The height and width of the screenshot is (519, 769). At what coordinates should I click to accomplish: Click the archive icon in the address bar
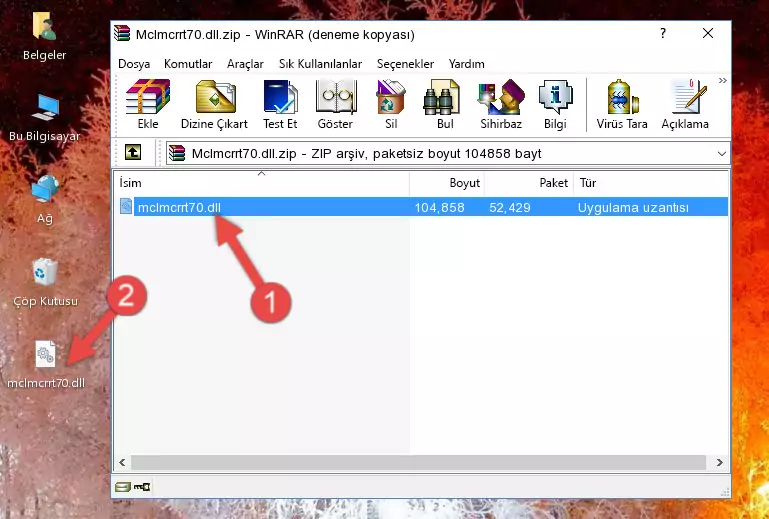(x=177, y=153)
